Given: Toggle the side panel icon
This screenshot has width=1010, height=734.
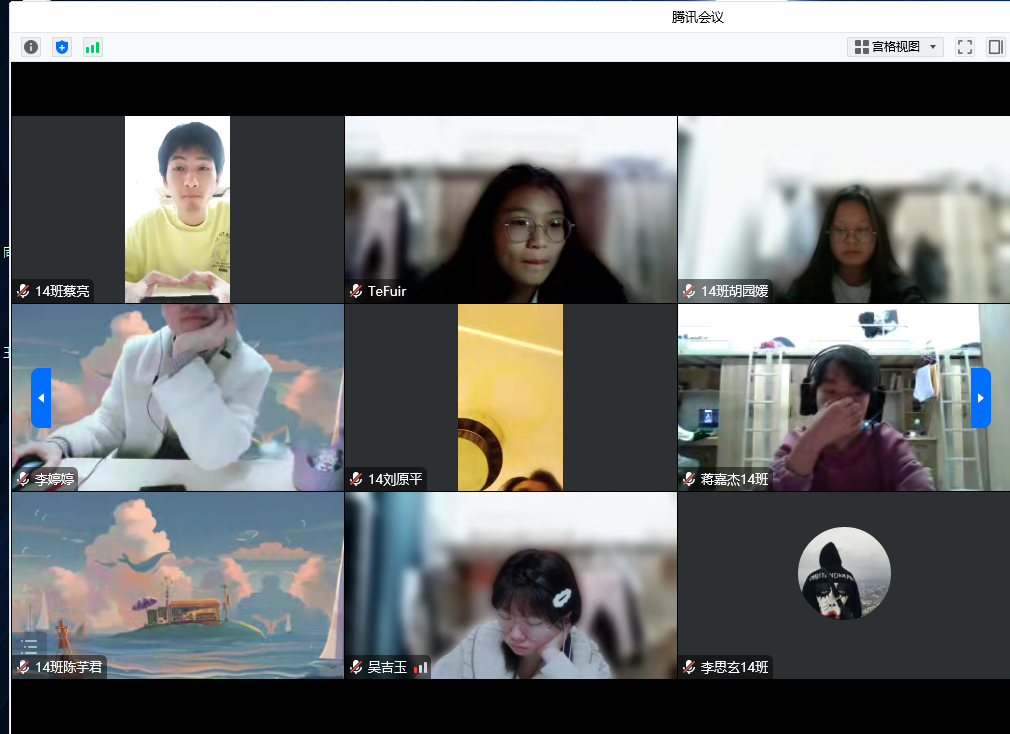Looking at the screenshot, I should 995,47.
